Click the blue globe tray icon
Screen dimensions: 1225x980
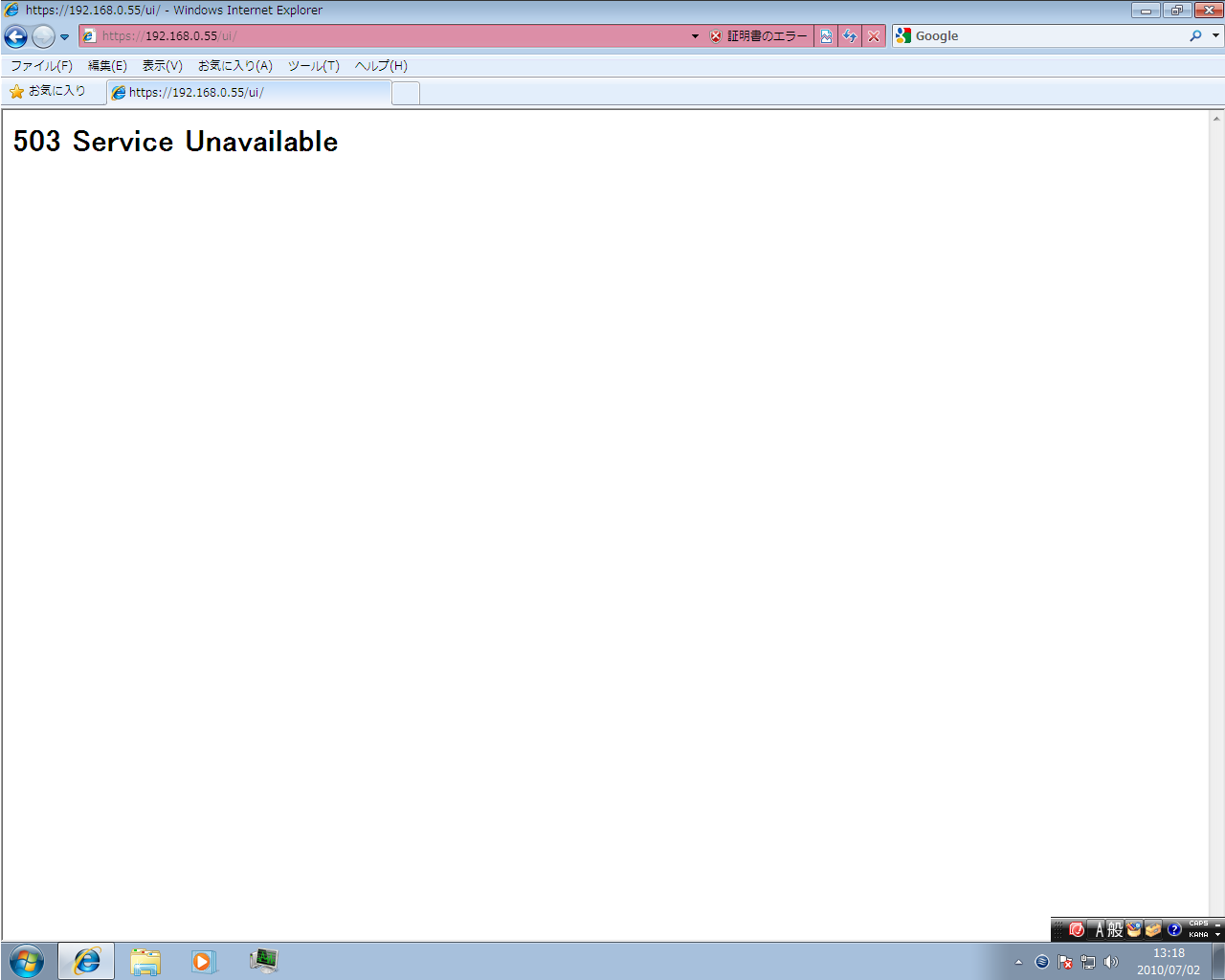[x=1042, y=962]
